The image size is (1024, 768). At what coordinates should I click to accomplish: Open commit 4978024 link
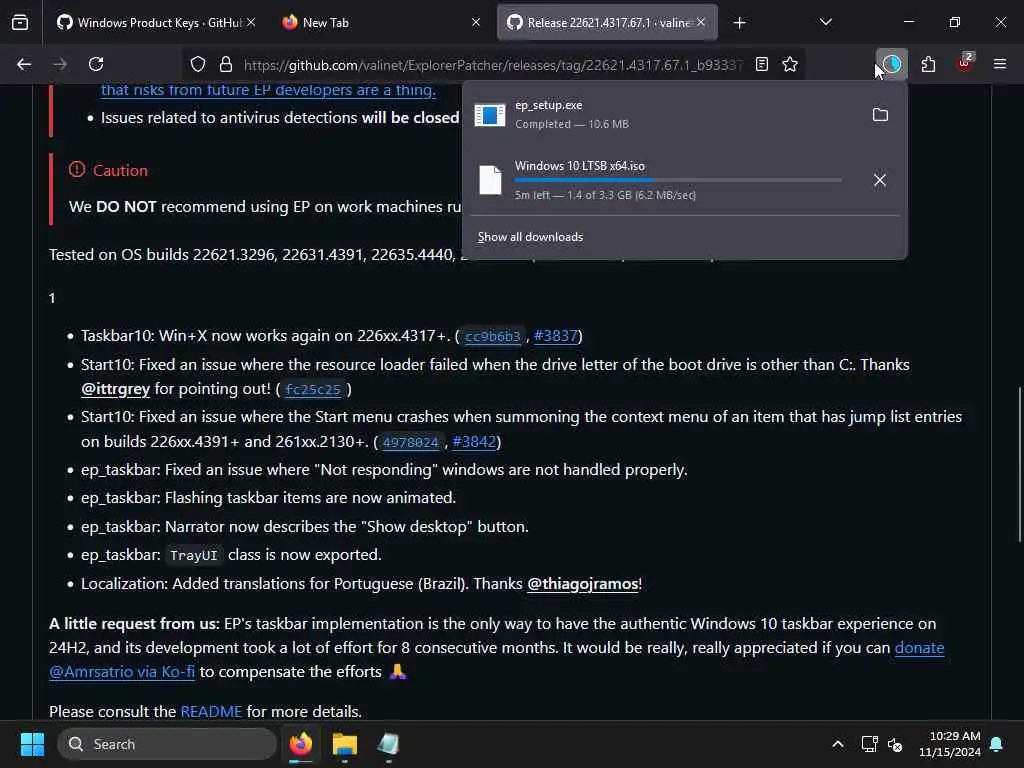411,442
